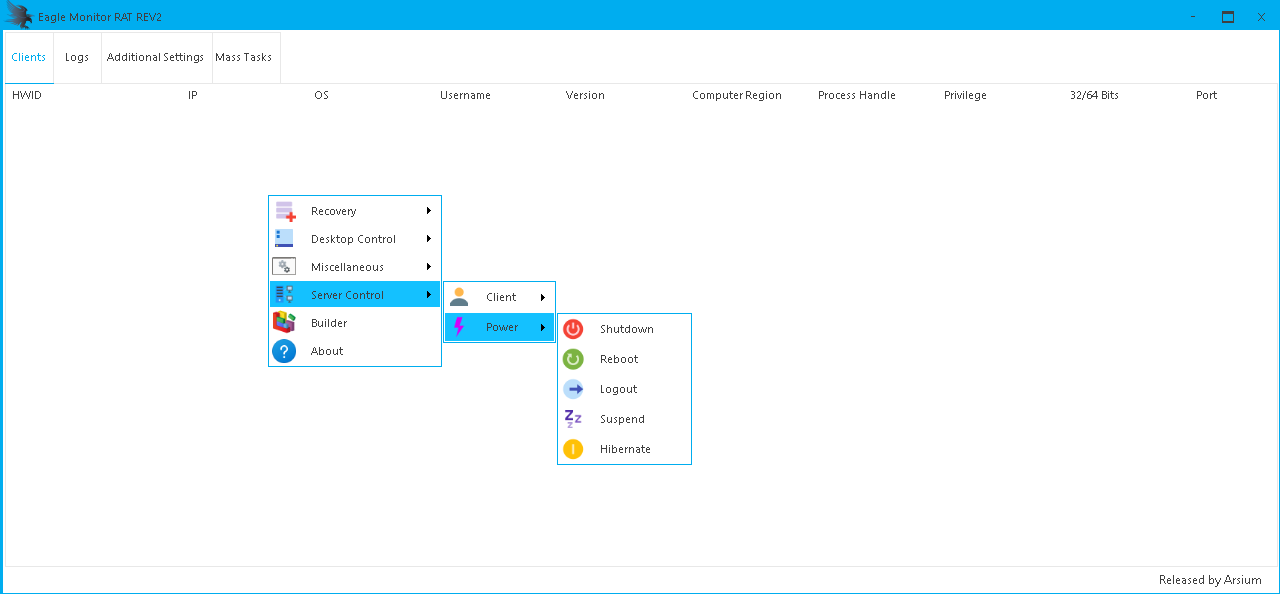1280x594 pixels.
Task: Click the Released by Arsium status text
Action: point(1209,580)
